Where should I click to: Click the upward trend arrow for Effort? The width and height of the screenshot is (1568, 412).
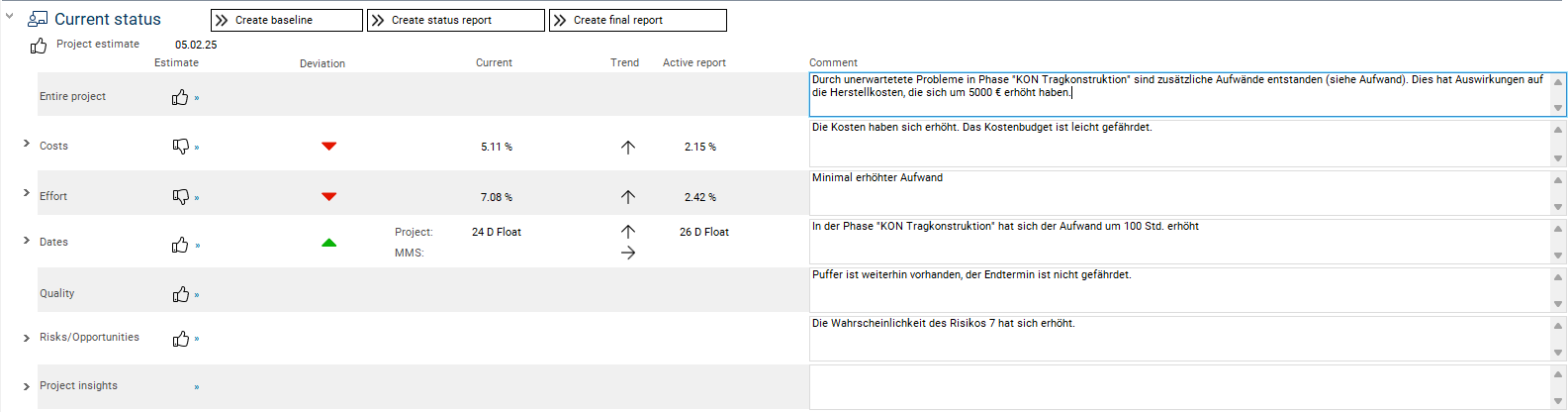(x=628, y=197)
